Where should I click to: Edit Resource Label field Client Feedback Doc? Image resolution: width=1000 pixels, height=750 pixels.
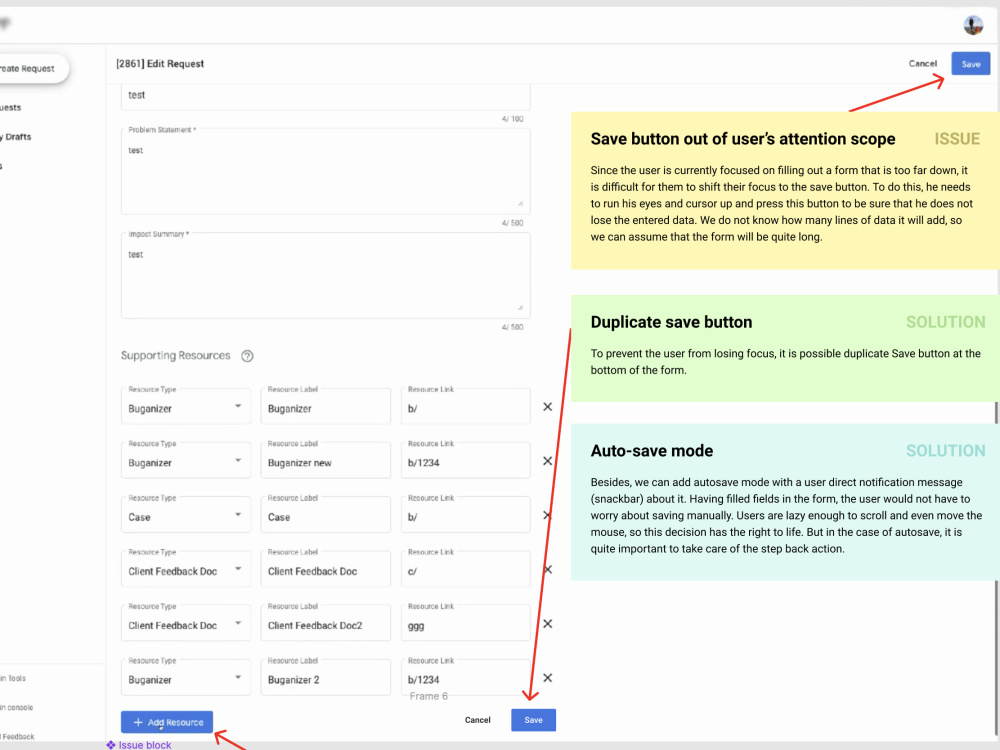[x=326, y=569]
